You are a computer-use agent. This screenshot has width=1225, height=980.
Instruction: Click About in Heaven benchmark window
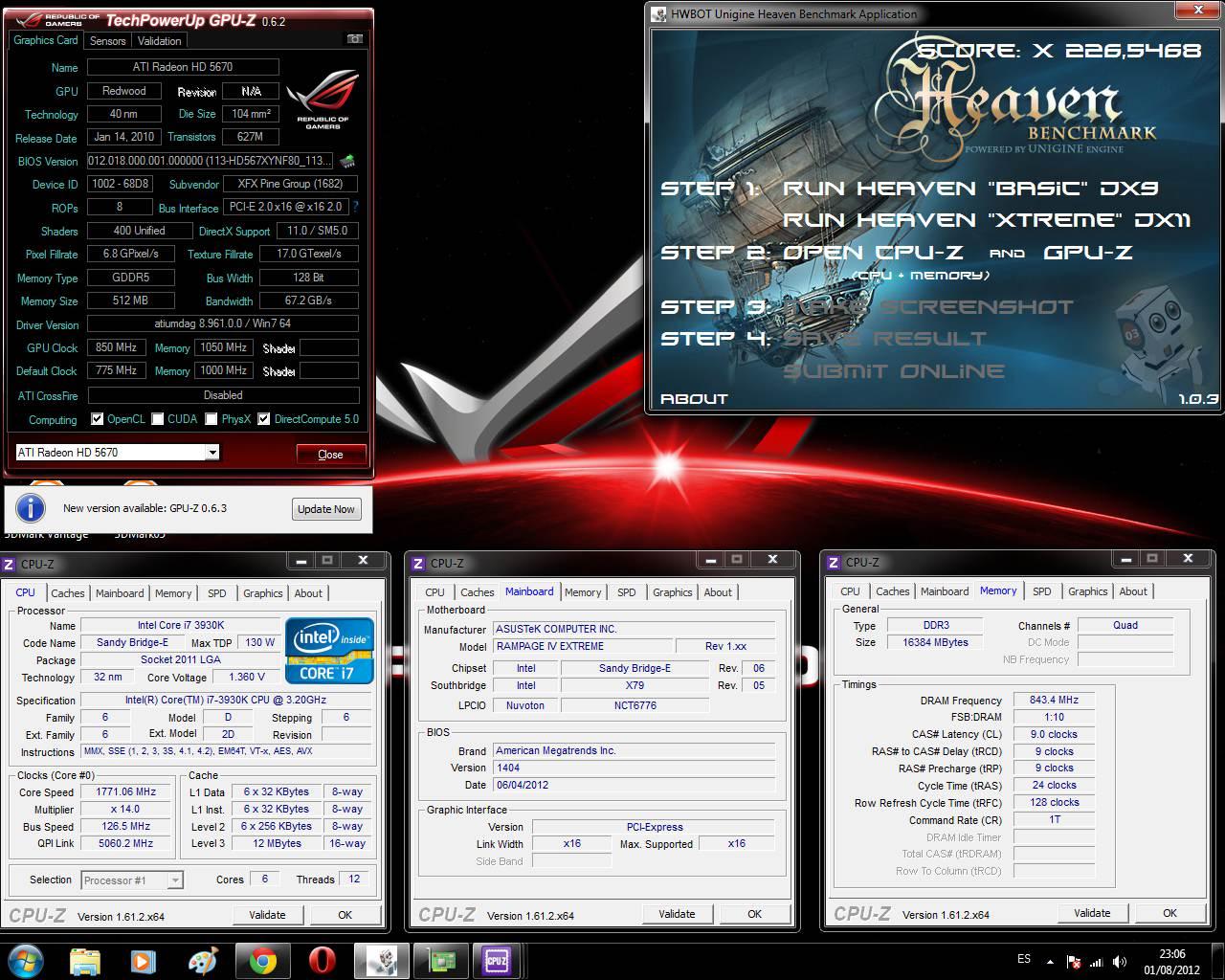[x=694, y=399]
